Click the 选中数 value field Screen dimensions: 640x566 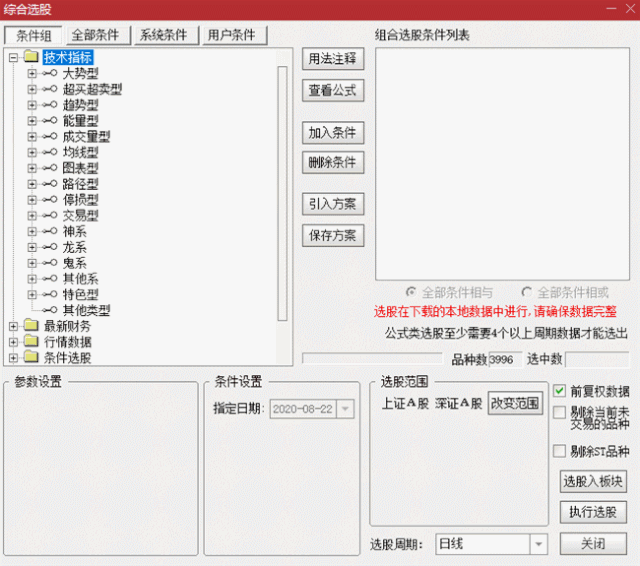coord(597,360)
